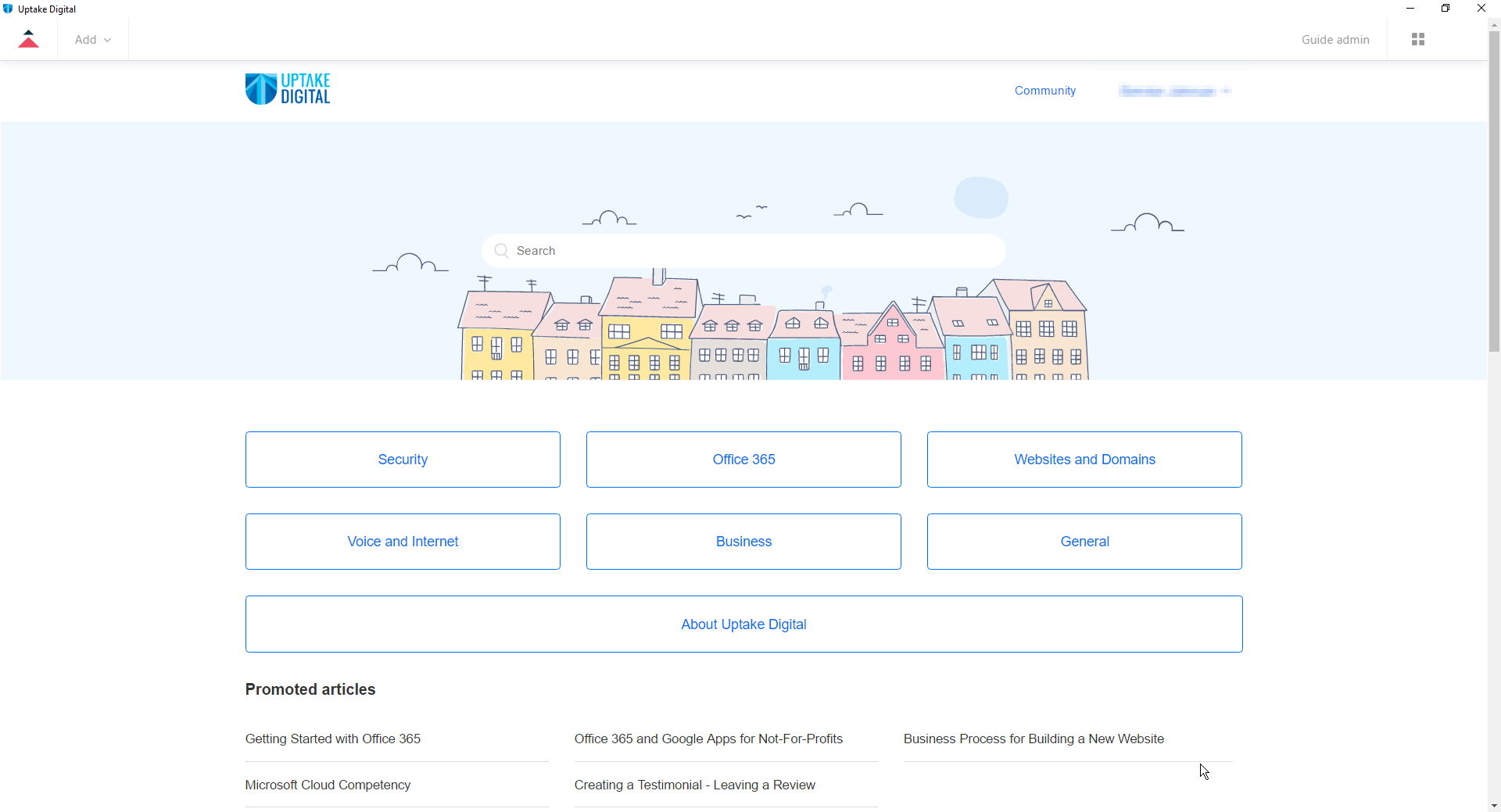This screenshot has width=1501, height=812.
Task: Open the Security category
Action: [x=403, y=460]
